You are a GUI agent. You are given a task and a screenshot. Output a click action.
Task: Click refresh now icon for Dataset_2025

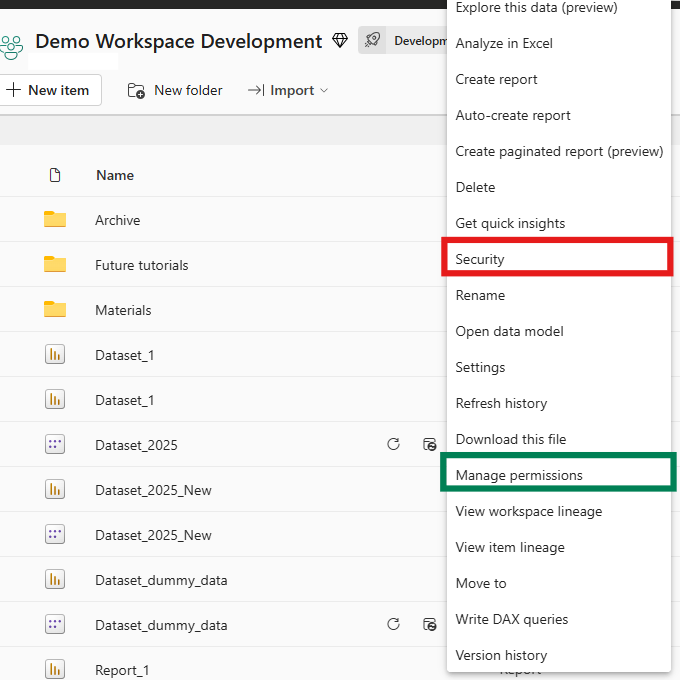click(x=393, y=445)
